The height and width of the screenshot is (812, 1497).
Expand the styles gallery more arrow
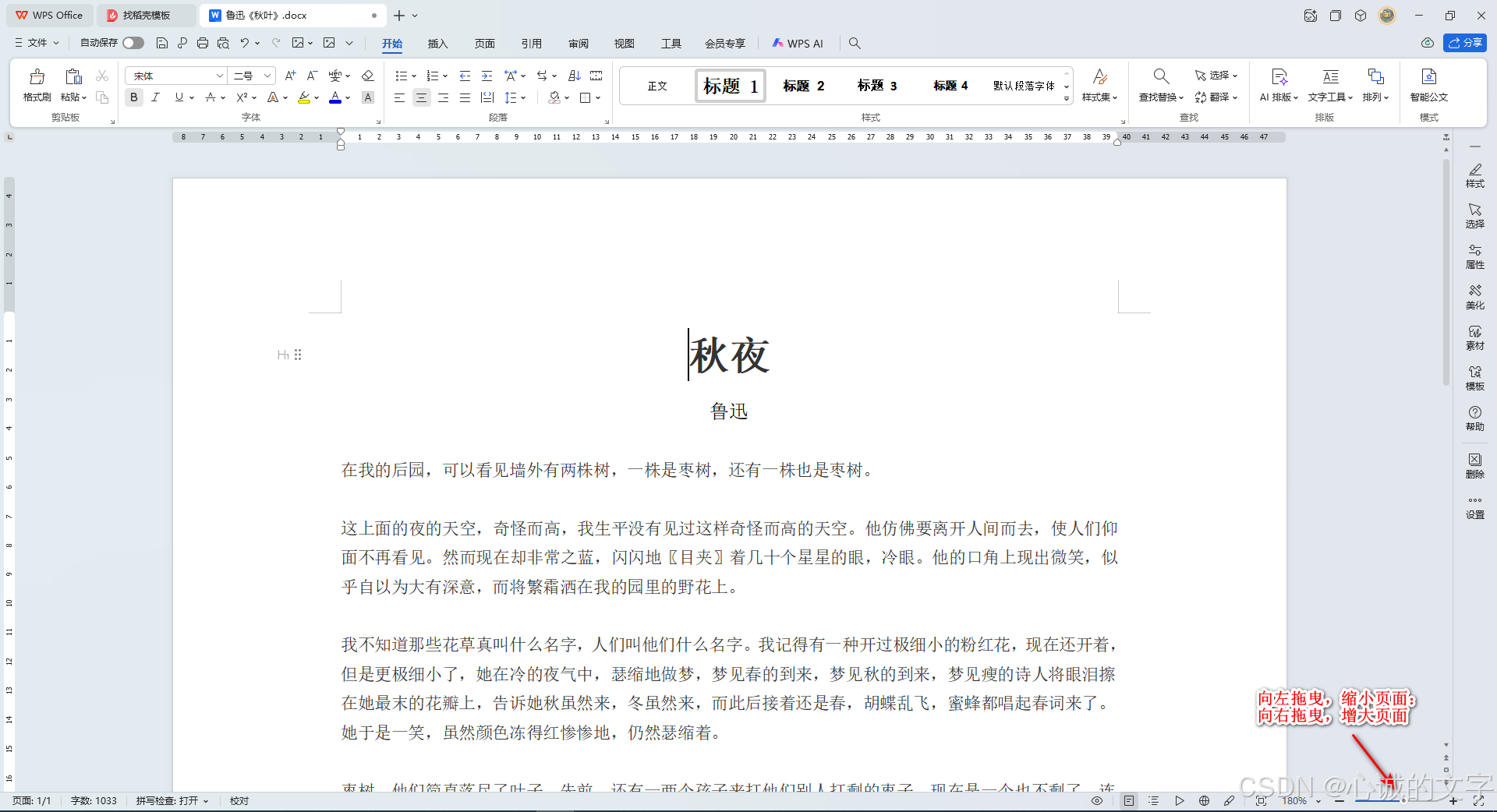(x=1067, y=99)
